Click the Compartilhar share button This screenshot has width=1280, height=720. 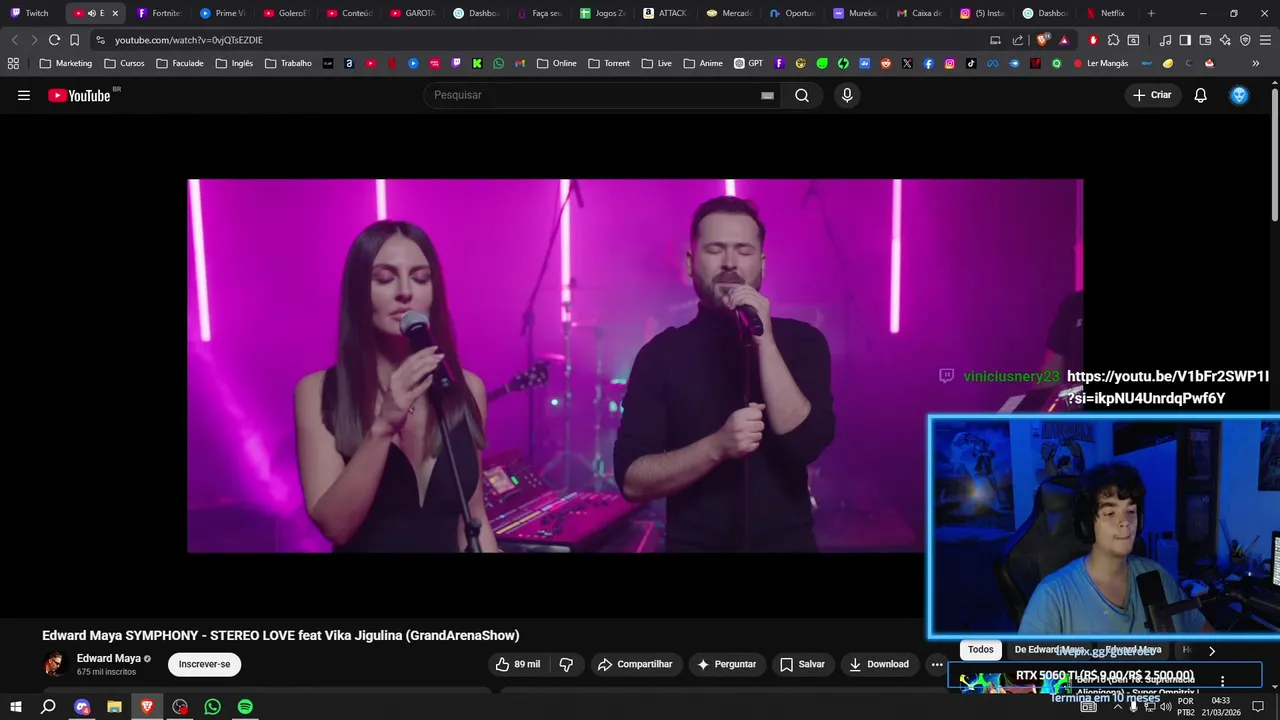[x=635, y=664]
